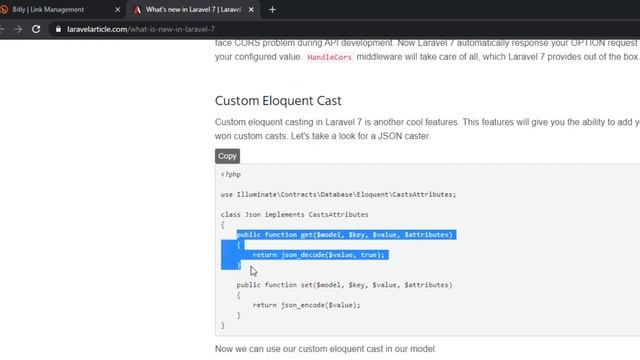Click the 'return json_decode($value, true);' line
The height and width of the screenshot is (360, 640).
pos(318,255)
